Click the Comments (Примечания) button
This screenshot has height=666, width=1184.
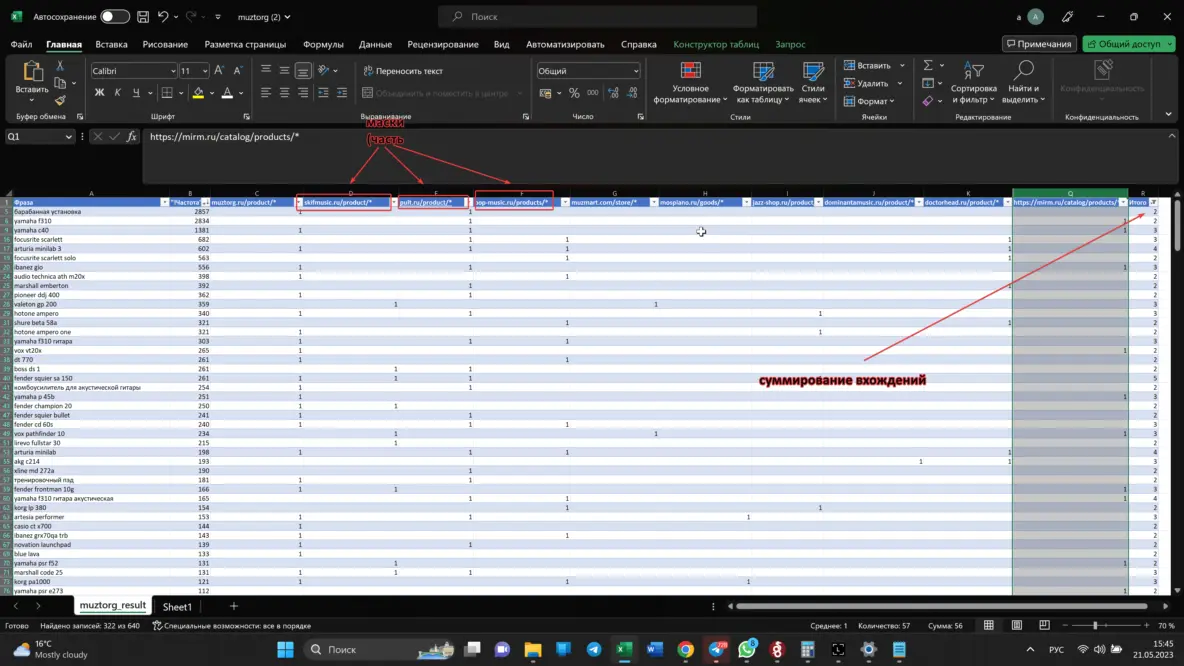(1038, 44)
